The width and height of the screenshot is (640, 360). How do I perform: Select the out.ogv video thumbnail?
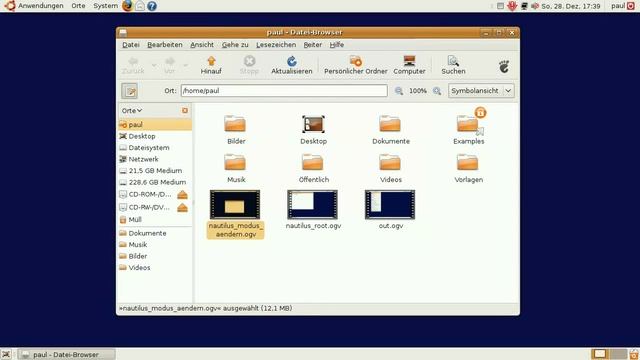(390, 204)
